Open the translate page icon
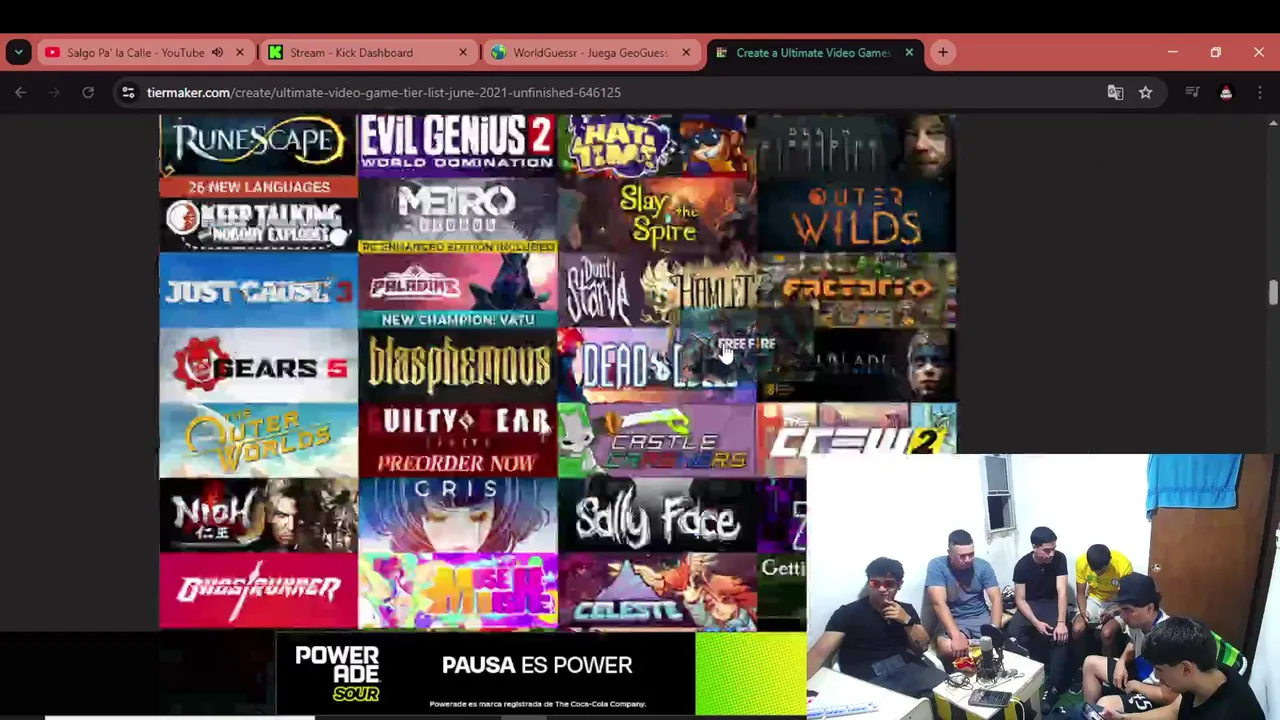The width and height of the screenshot is (1280, 720). point(1115,92)
